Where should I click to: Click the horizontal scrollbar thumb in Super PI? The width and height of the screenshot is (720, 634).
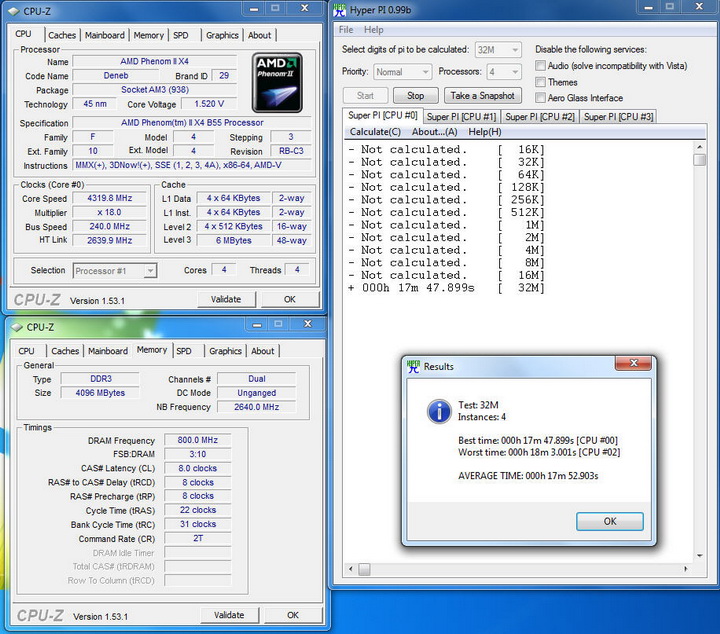click(364, 569)
